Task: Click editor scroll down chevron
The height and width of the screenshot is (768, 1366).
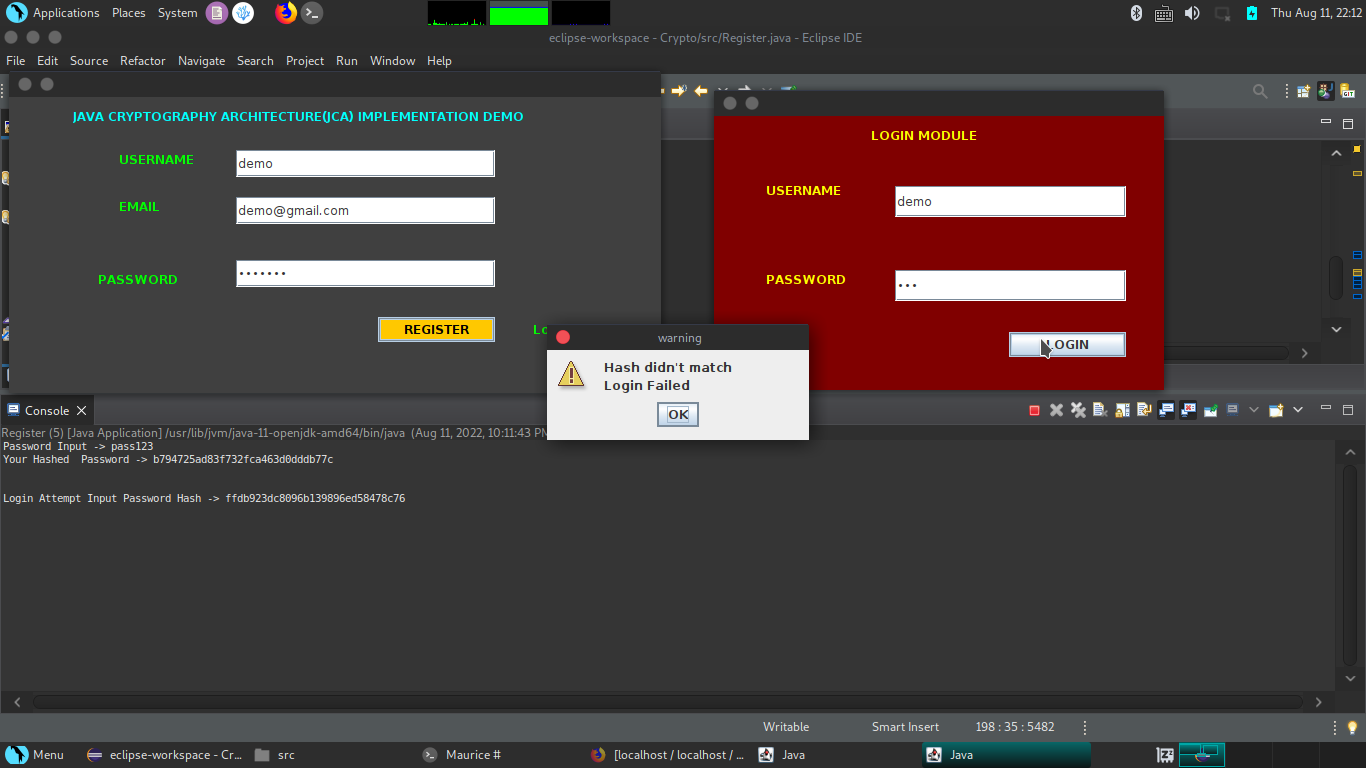Action: click(x=1336, y=328)
